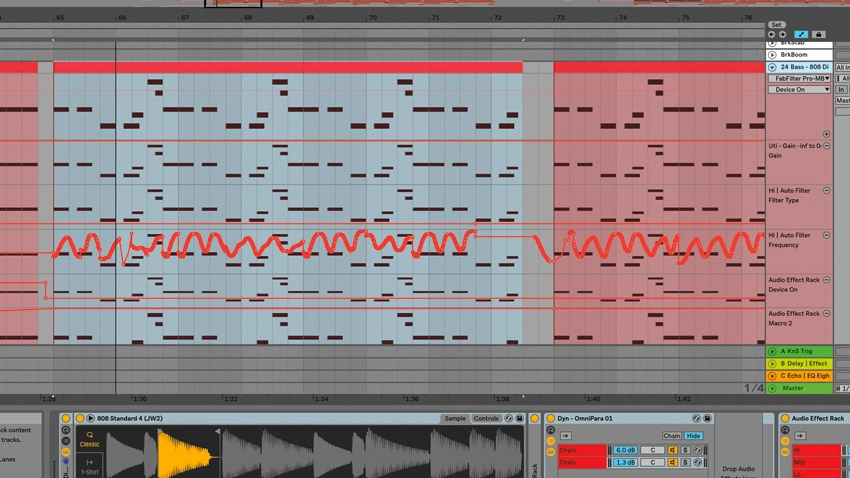
Task: Click the 6.0 dB chain volume
Action: (x=625, y=450)
